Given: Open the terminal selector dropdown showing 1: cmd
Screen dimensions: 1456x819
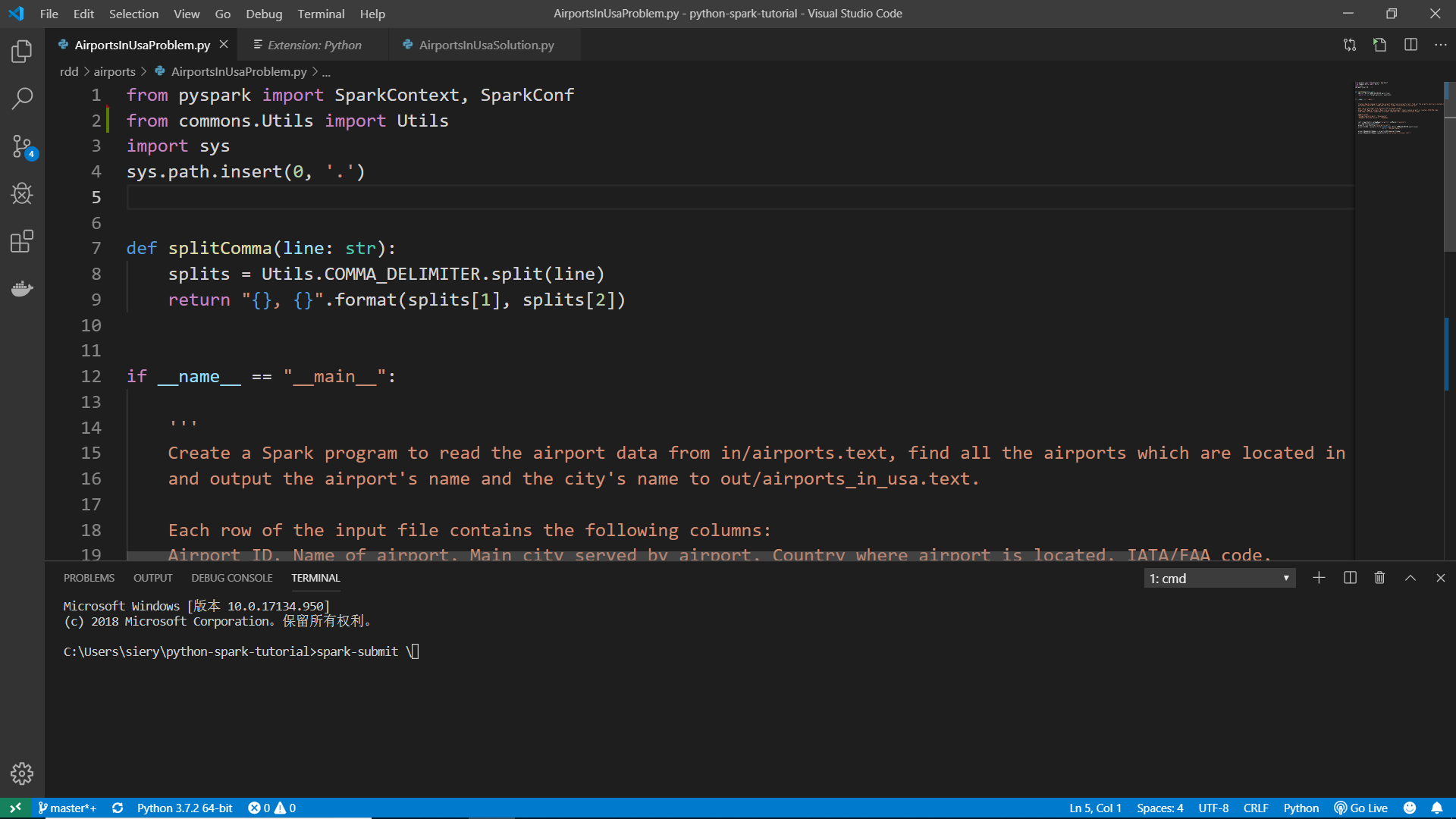Looking at the screenshot, I should pos(1219,577).
